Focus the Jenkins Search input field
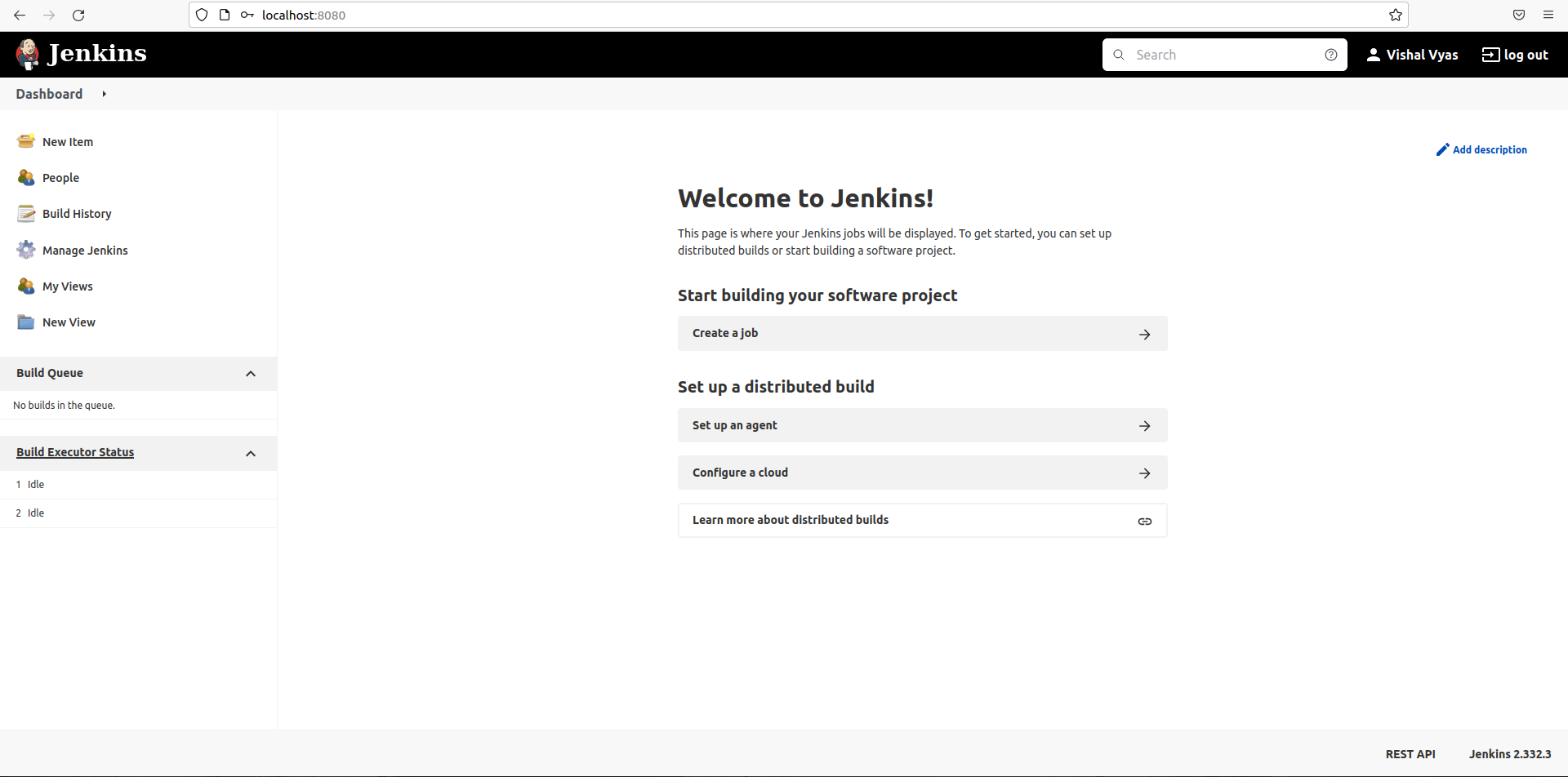1568x777 pixels. point(1225,55)
